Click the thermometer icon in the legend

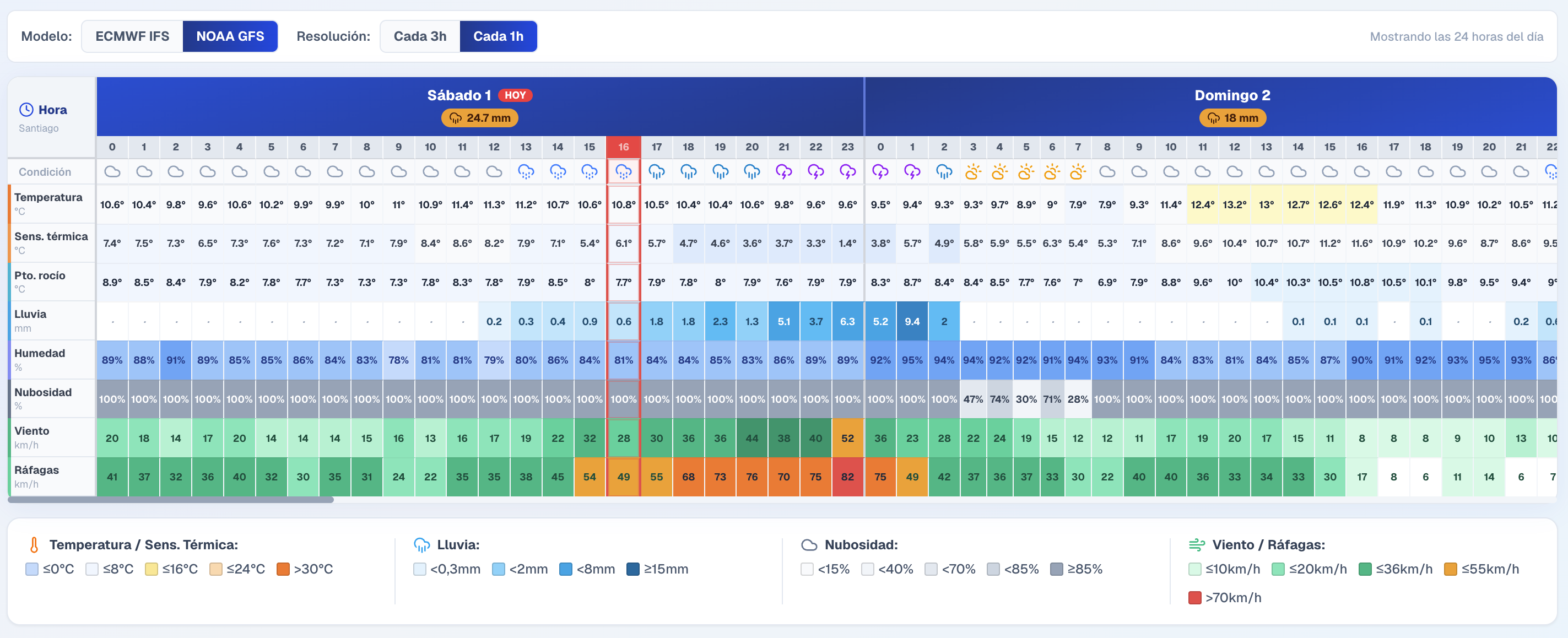(x=34, y=545)
